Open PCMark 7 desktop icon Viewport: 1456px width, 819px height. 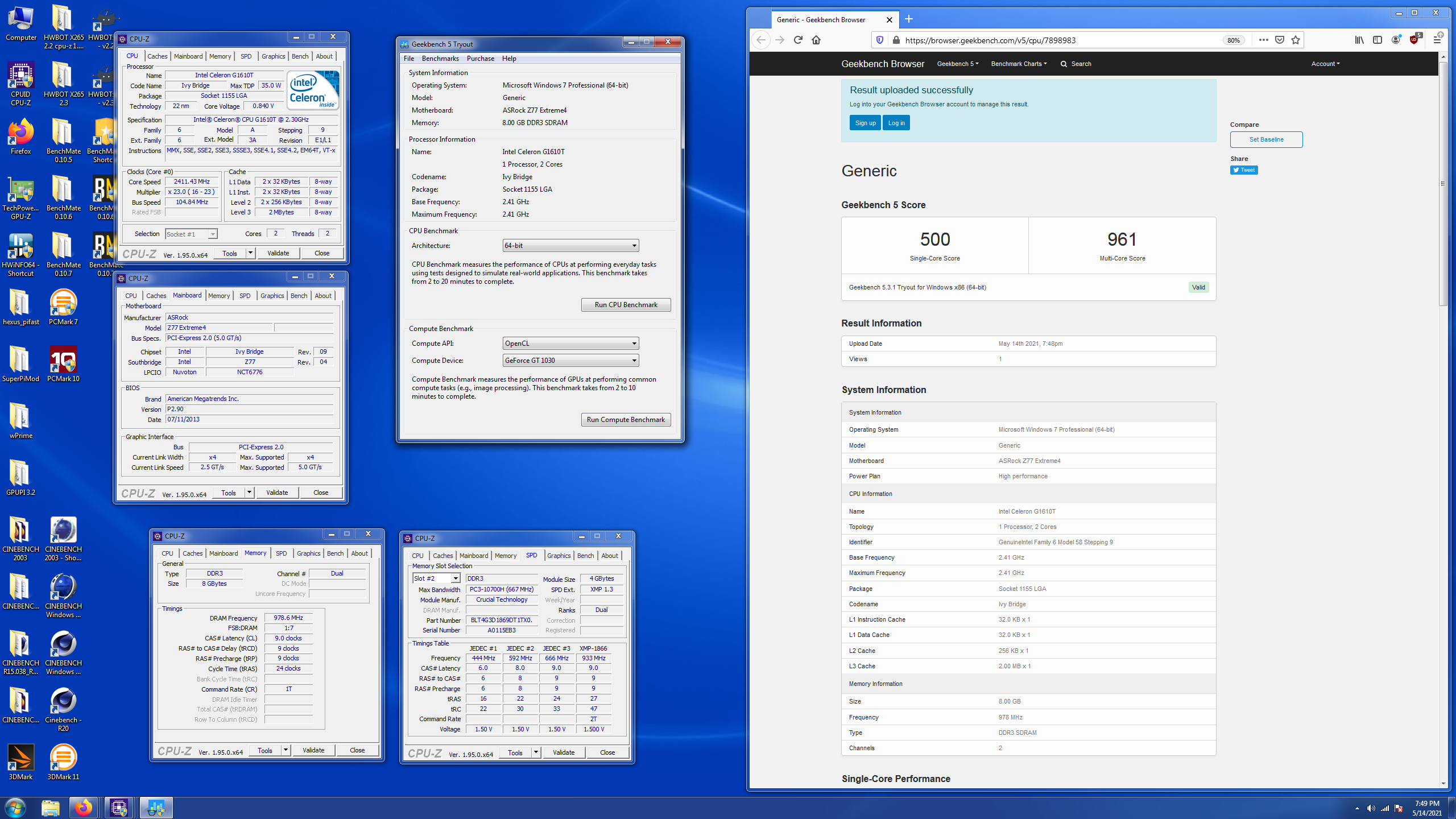[x=63, y=307]
